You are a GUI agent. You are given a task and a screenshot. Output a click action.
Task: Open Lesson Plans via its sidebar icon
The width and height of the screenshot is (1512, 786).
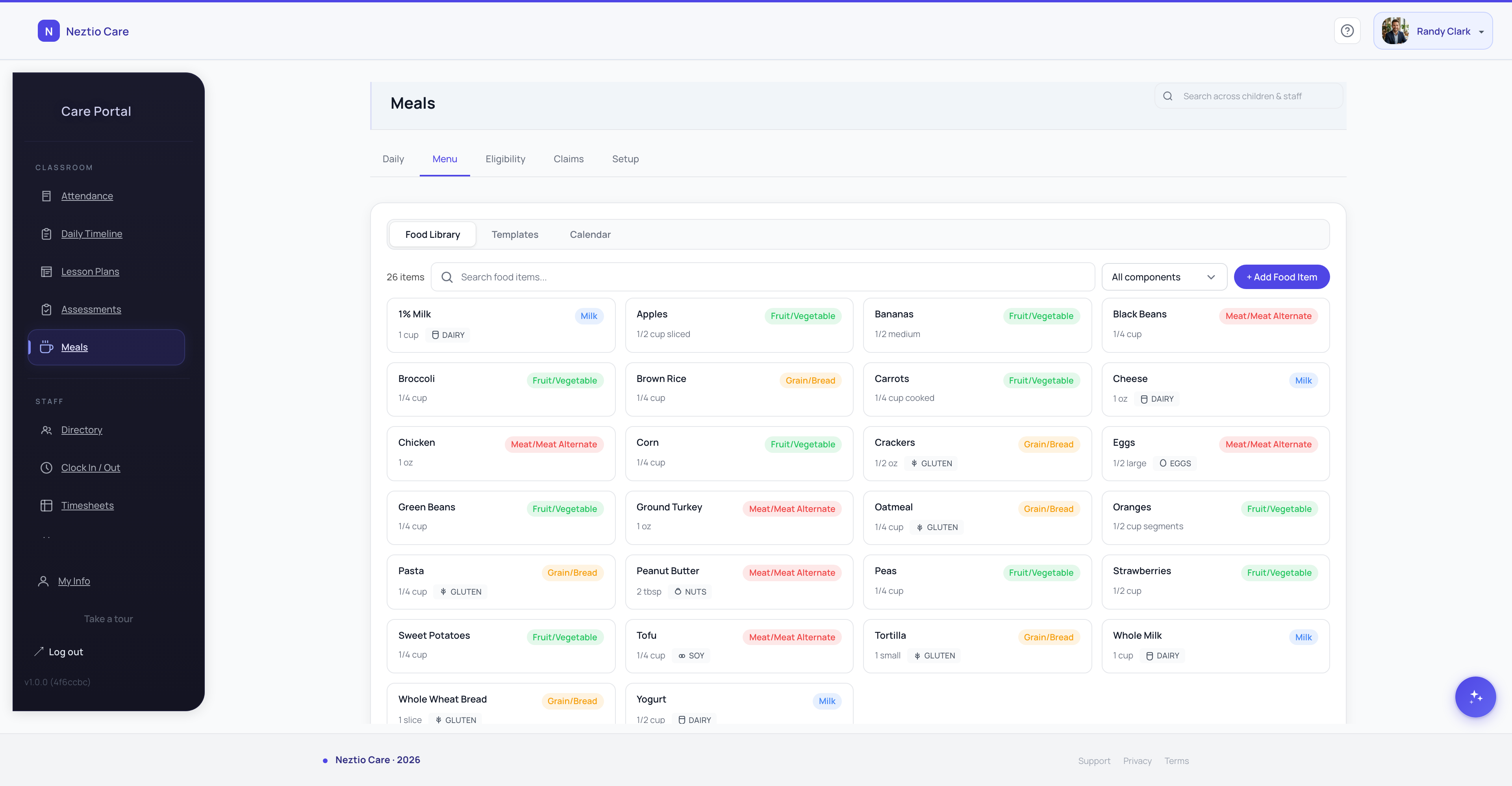click(x=47, y=271)
